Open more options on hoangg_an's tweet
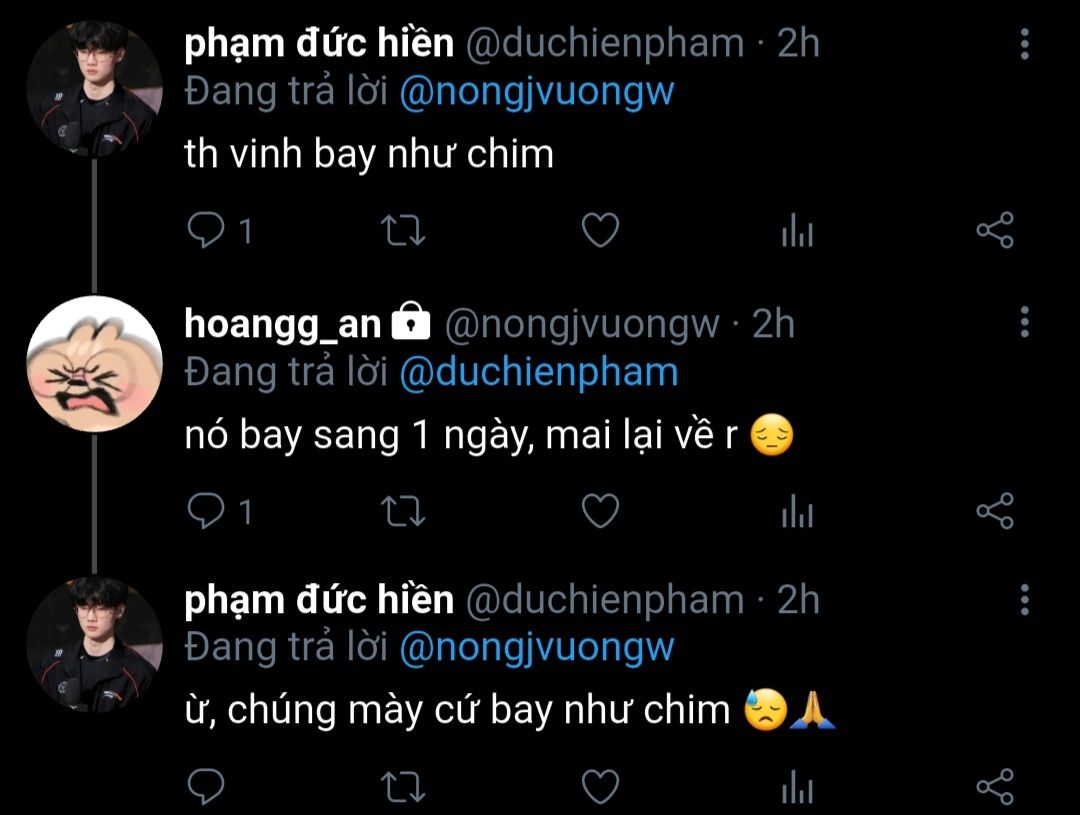Screen dimensions: 1080x815 (x=1024, y=322)
